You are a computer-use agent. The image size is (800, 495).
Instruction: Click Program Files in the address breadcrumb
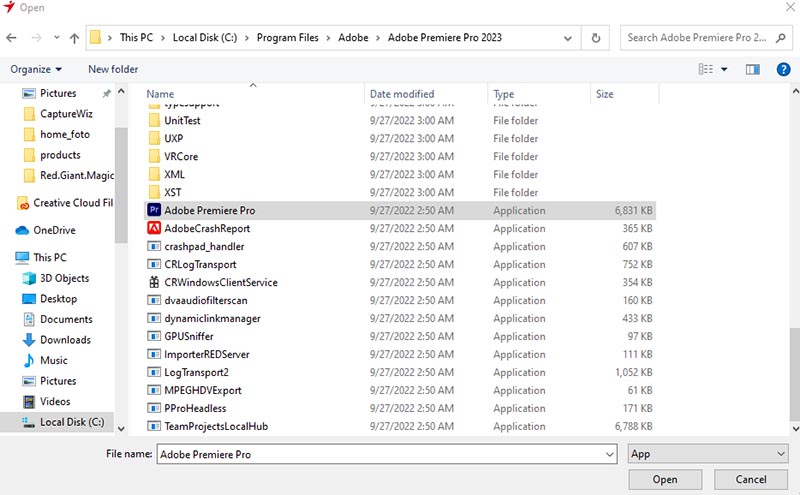[x=287, y=38]
